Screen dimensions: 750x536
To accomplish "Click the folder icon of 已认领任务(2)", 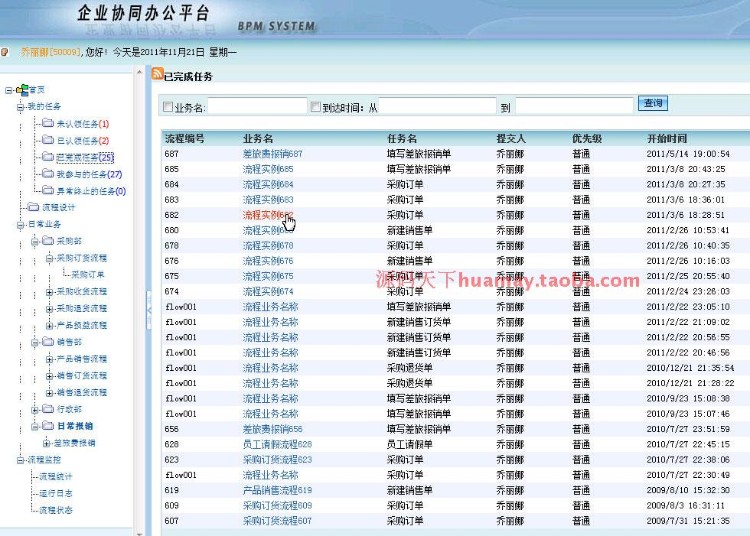I will coord(48,140).
